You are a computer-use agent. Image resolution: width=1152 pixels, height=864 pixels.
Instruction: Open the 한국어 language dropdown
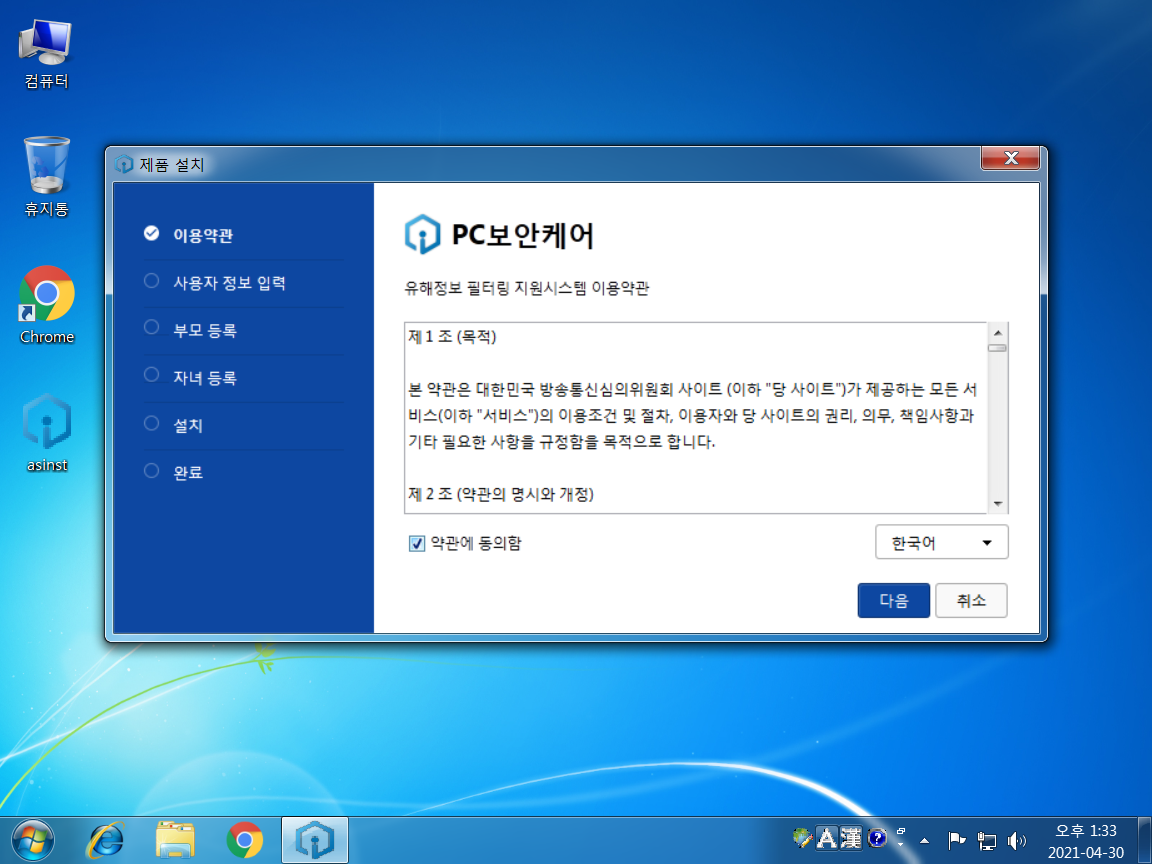click(941, 542)
